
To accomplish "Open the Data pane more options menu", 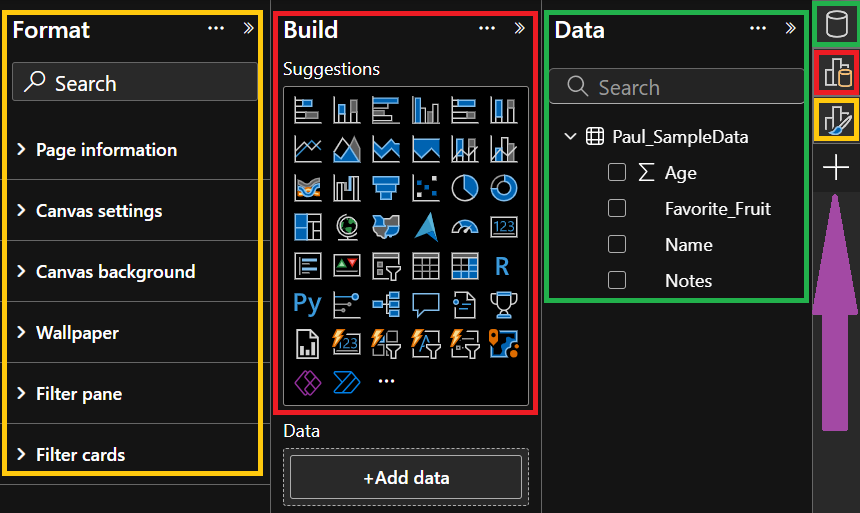I will pyautogui.click(x=758, y=29).
